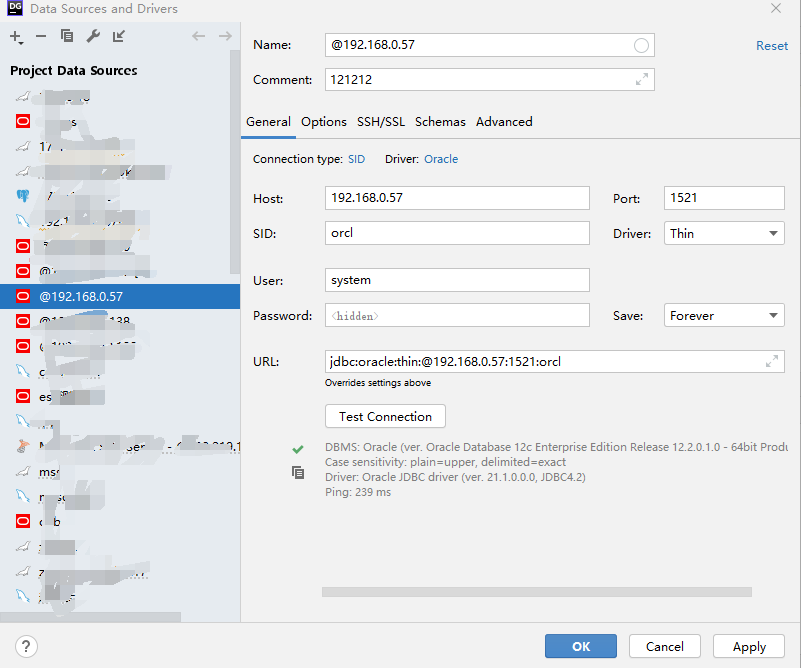Open the help question mark button

coord(27,646)
